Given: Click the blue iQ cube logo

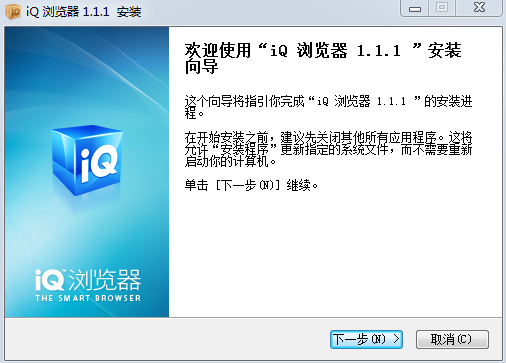Looking at the screenshot, I should [88, 160].
